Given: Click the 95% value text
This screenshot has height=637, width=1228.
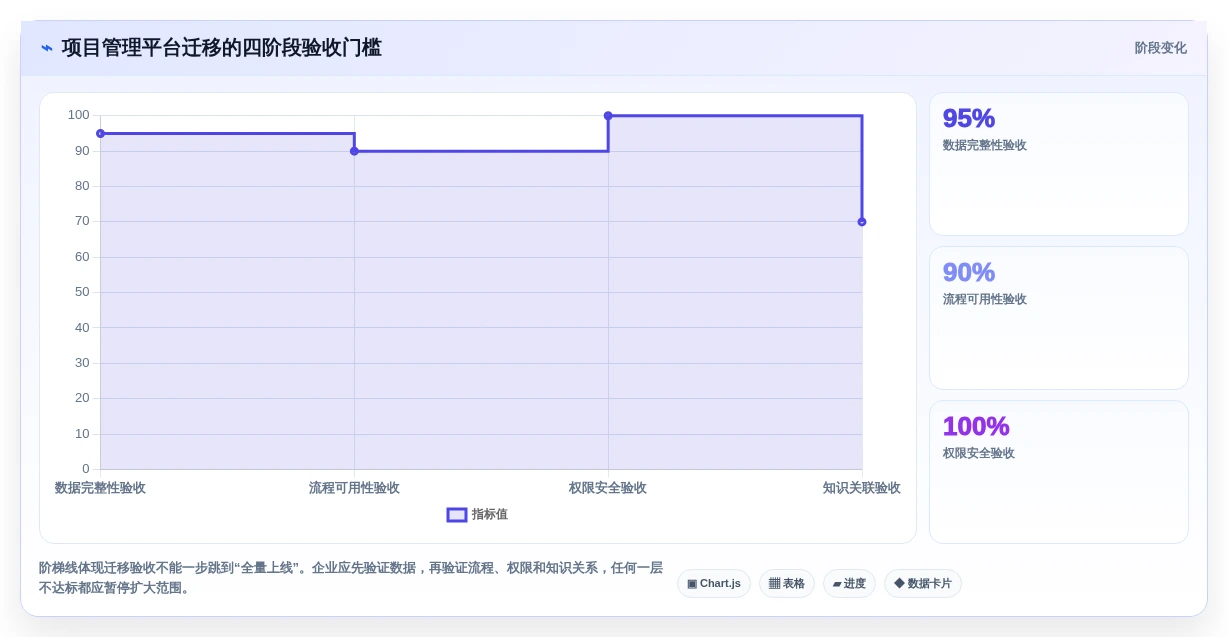Looking at the screenshot, I should 968,118.
